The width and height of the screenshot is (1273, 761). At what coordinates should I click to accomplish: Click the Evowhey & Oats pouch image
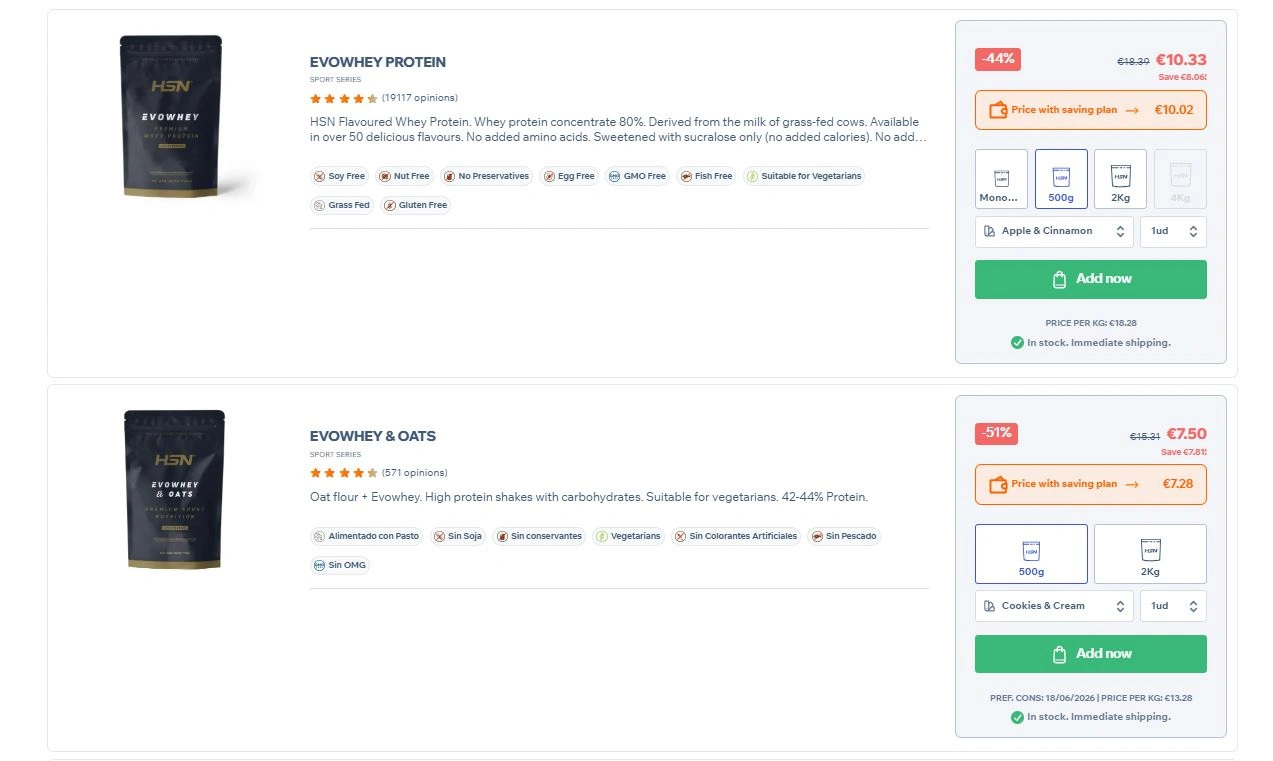(174, 490)
